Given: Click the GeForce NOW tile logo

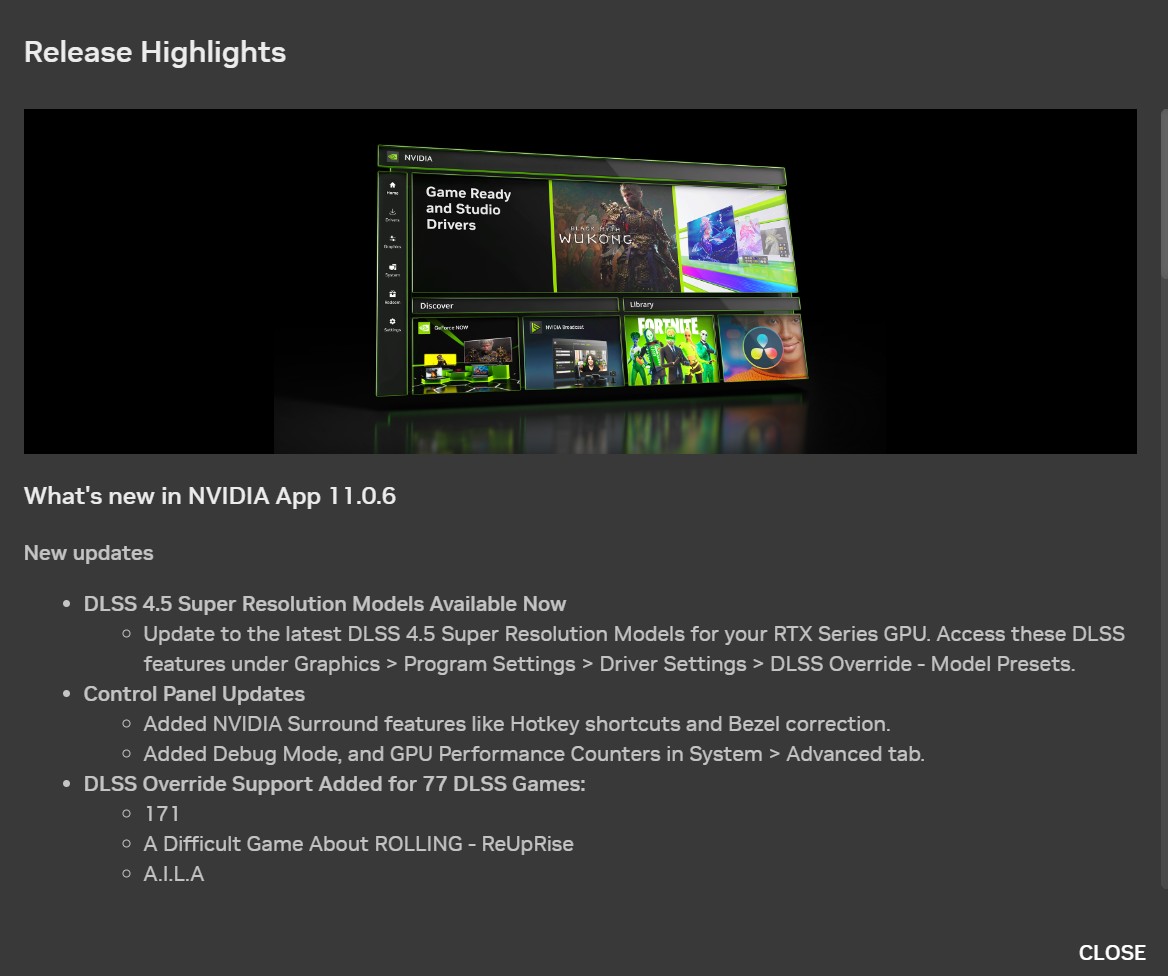Looking at the screenshot, I should [425, 327].
